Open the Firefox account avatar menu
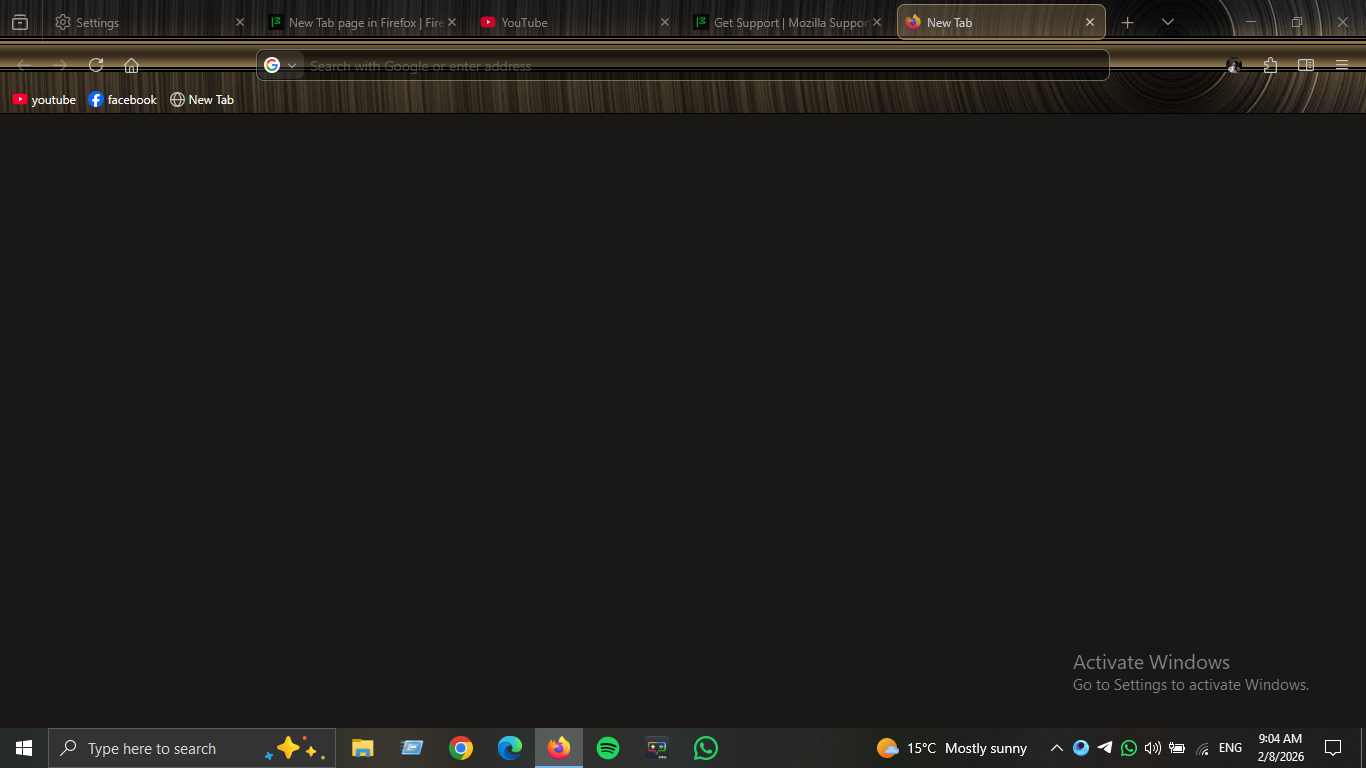 pyautogui.click(x=1234, y=65)
